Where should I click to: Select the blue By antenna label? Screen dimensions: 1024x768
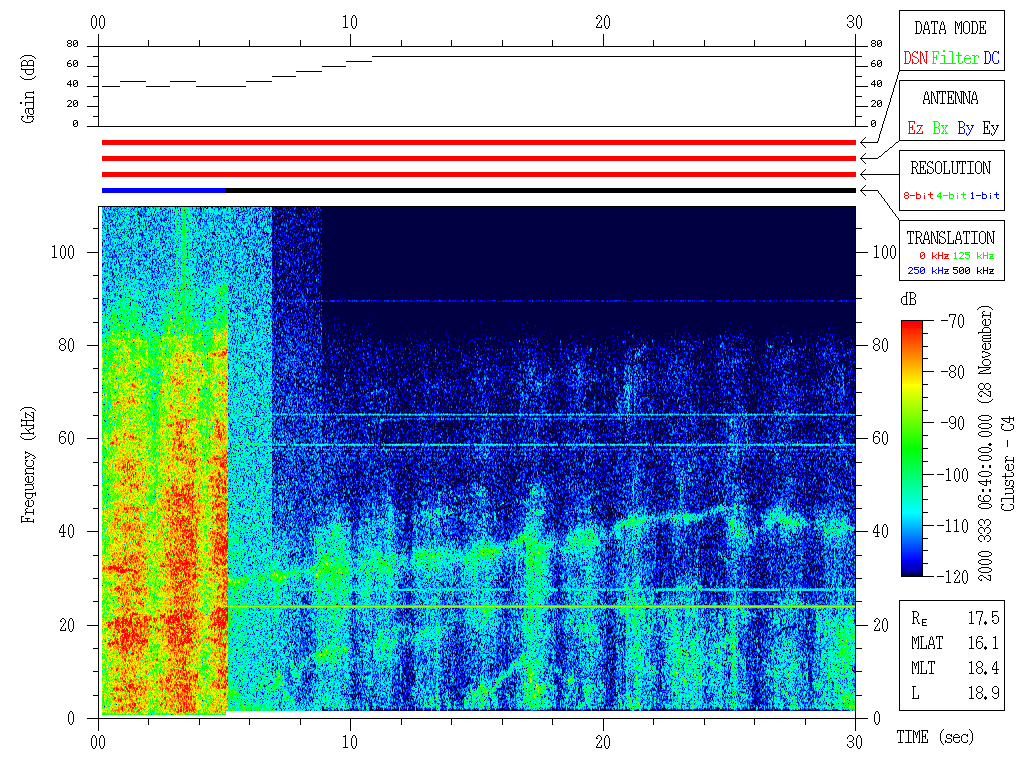(x=965, y=129)
